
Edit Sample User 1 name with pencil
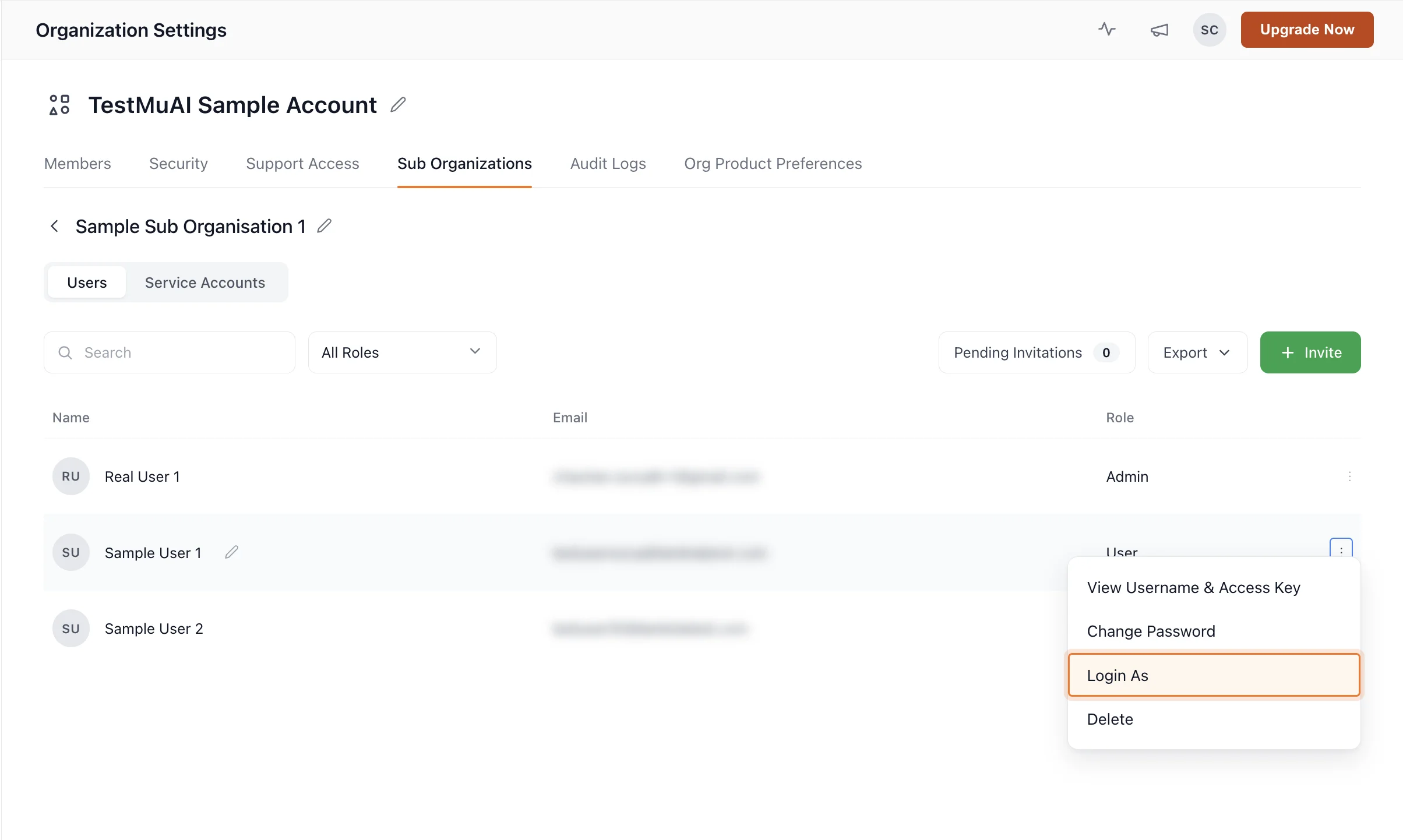[232, 552]
